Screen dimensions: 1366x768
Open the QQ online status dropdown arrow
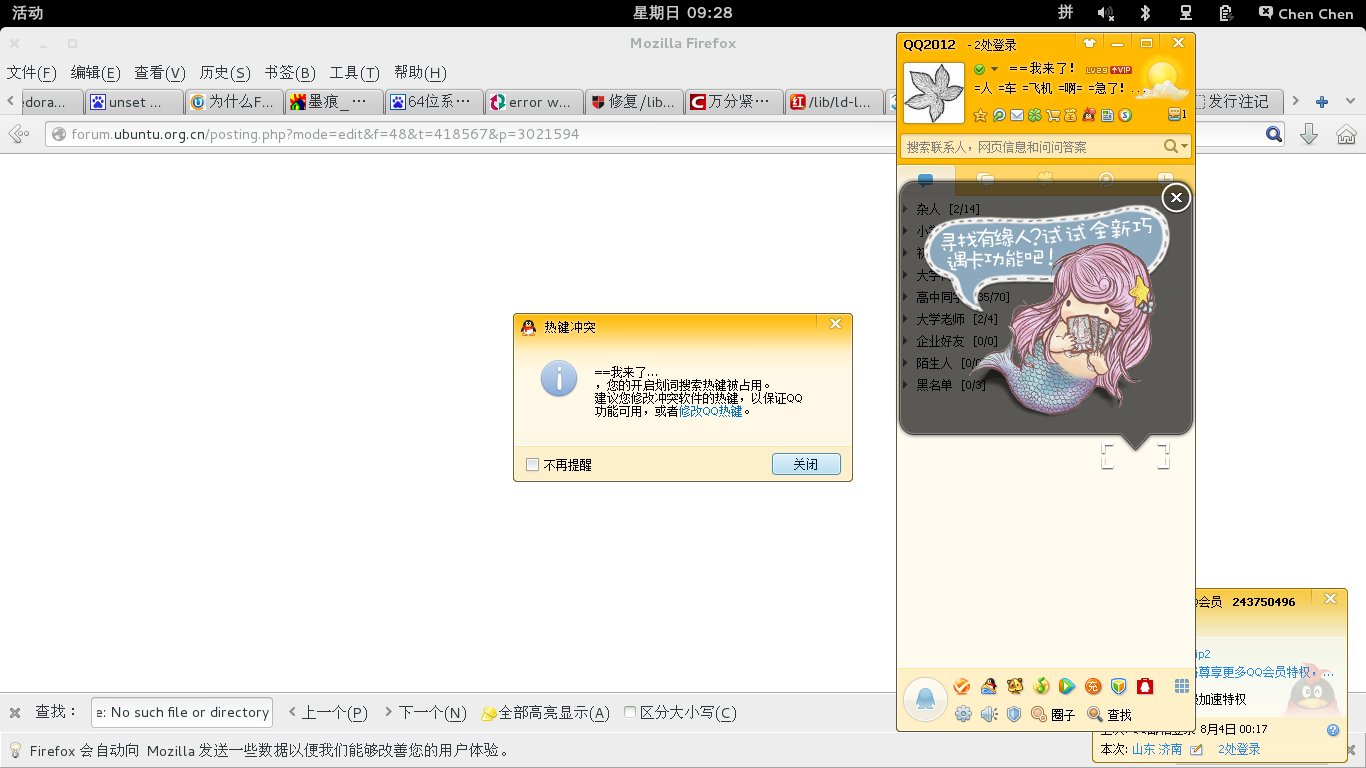click(994, 69)
